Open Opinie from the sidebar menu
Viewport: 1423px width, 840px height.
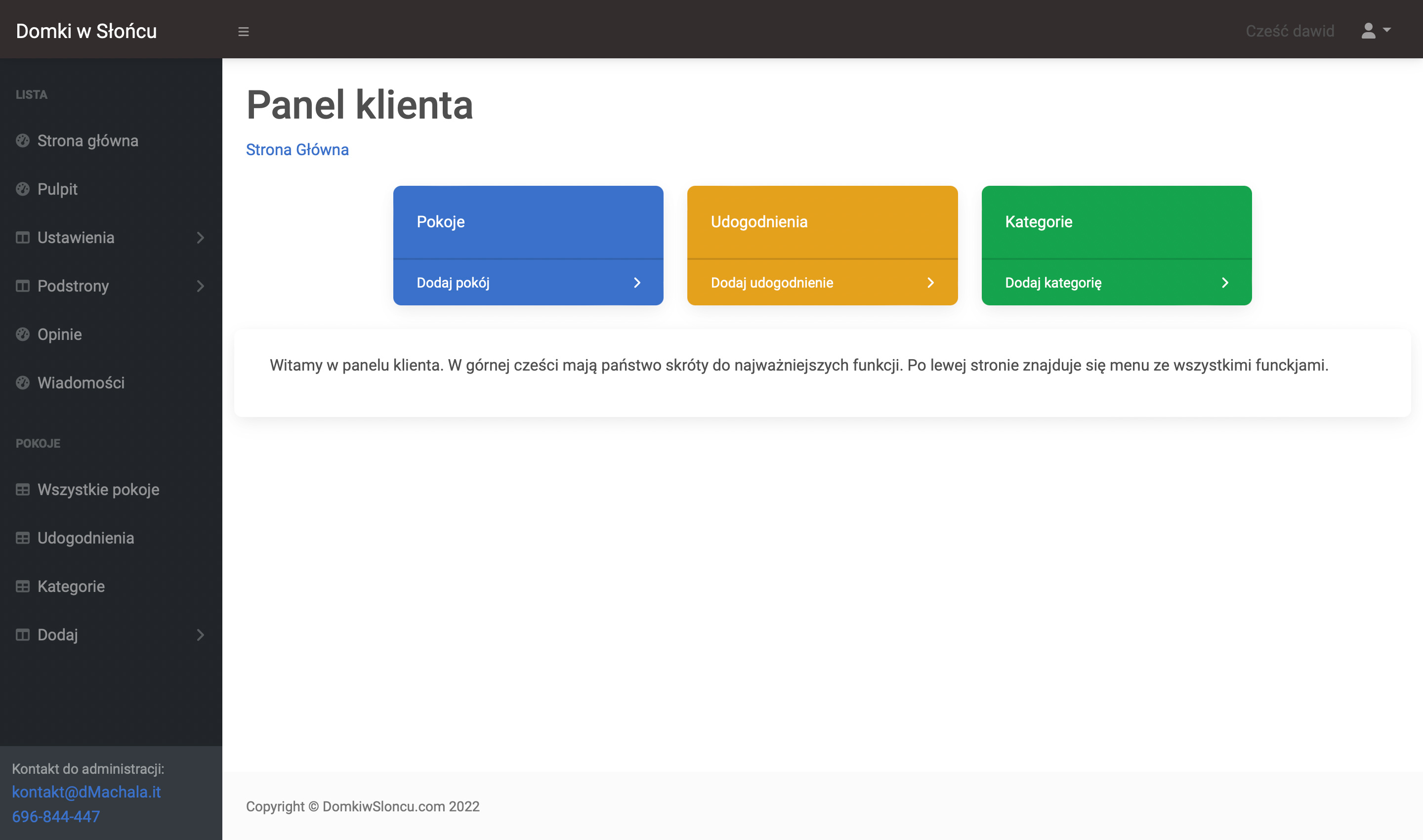59,334
